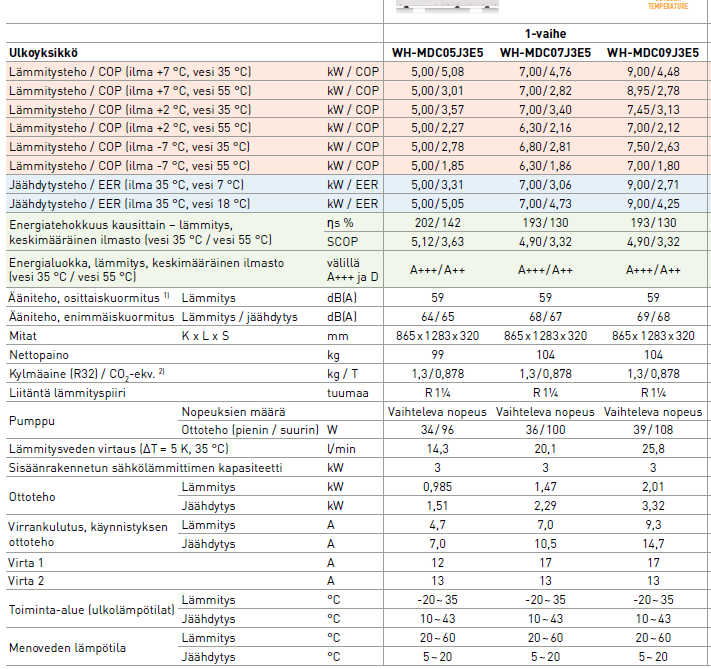Click the 0,985 kW heating input value

pyautogui.click(x=437, y=486)
